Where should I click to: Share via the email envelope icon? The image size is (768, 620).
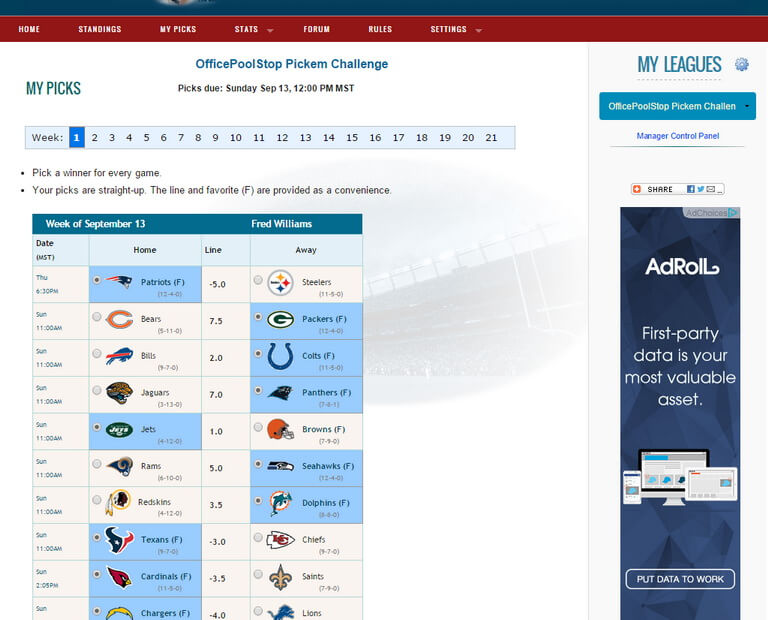click(711, 189)
